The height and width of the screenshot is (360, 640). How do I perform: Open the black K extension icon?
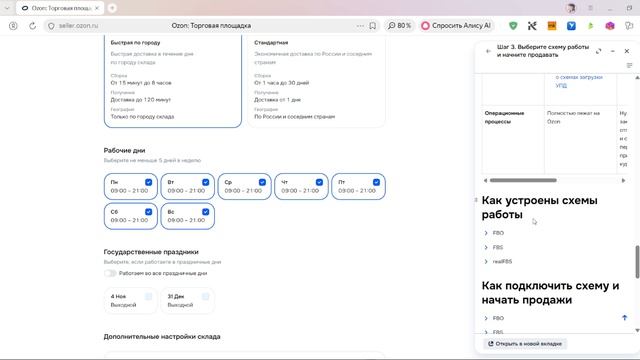[x=532, y=26]
